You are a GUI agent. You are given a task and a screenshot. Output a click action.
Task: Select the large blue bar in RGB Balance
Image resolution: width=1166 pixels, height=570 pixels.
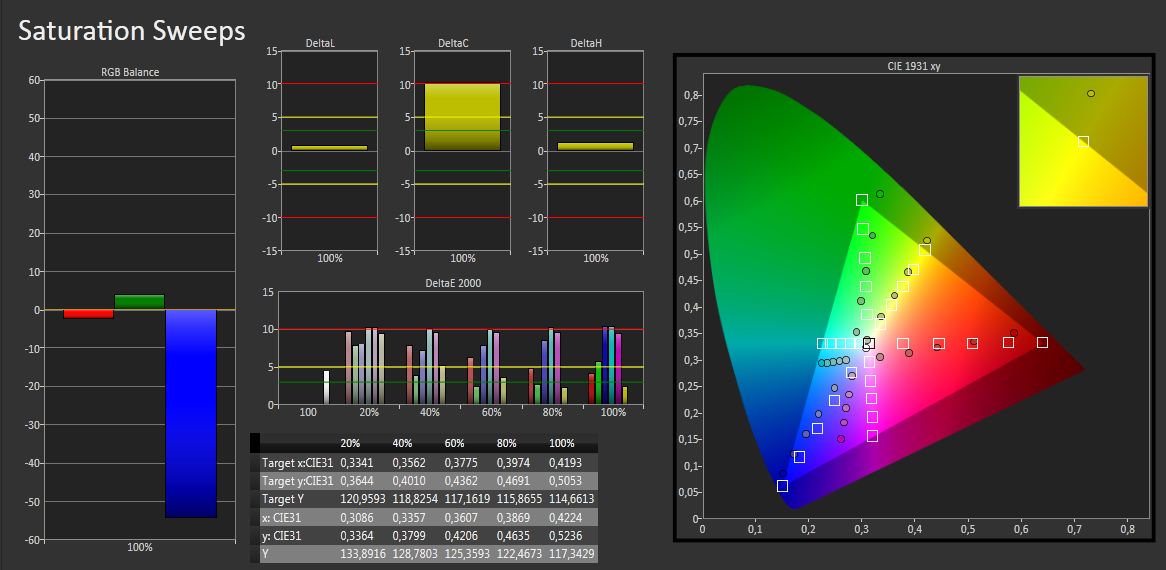point(191,413)
